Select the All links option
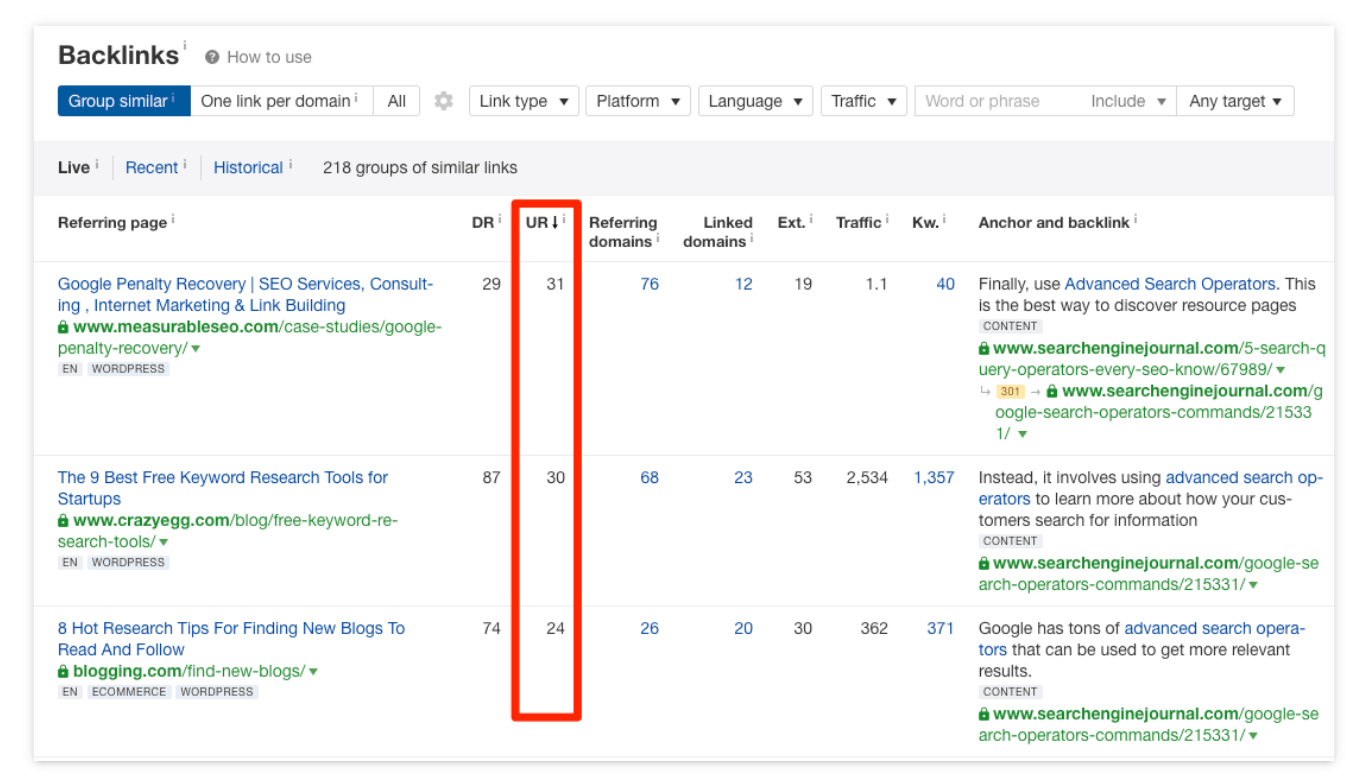Screen dimensions: 1362x784 pos(397,101)
